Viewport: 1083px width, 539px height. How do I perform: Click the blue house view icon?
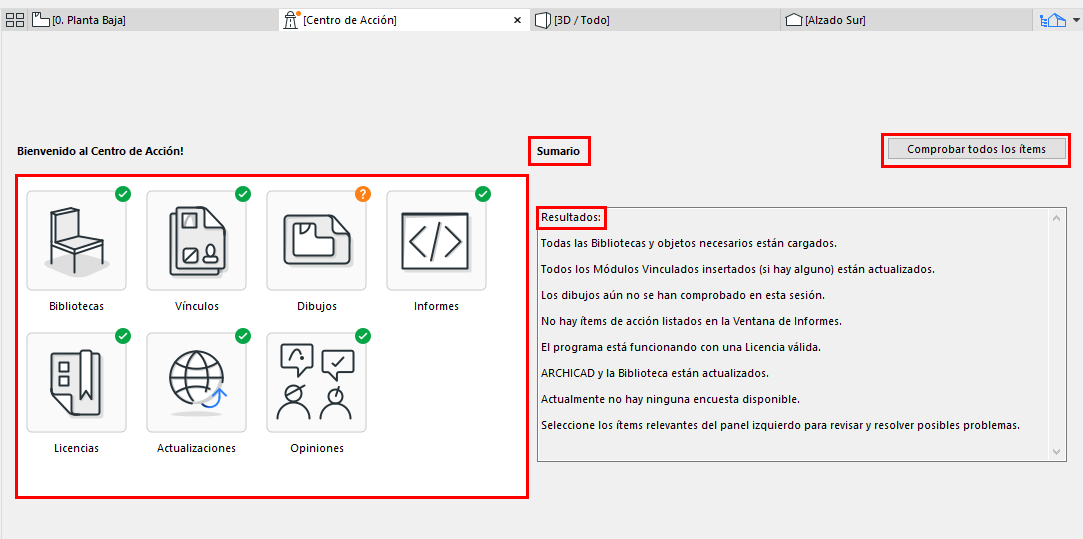click(1053, 21)
